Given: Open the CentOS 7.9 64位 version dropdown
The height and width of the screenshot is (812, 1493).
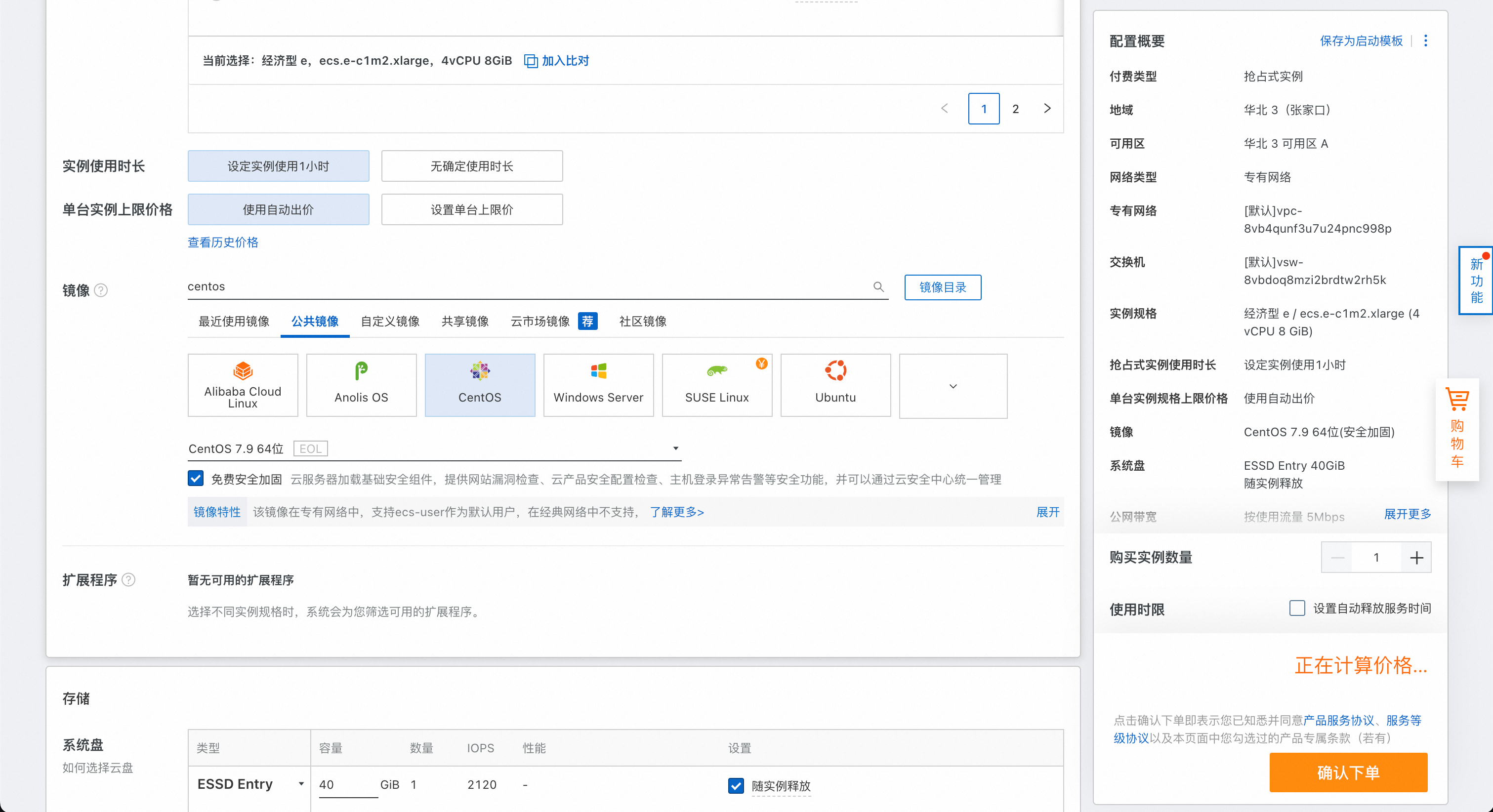Looking at the screenshot, I should pyautogui.click(x=435, y=448).
